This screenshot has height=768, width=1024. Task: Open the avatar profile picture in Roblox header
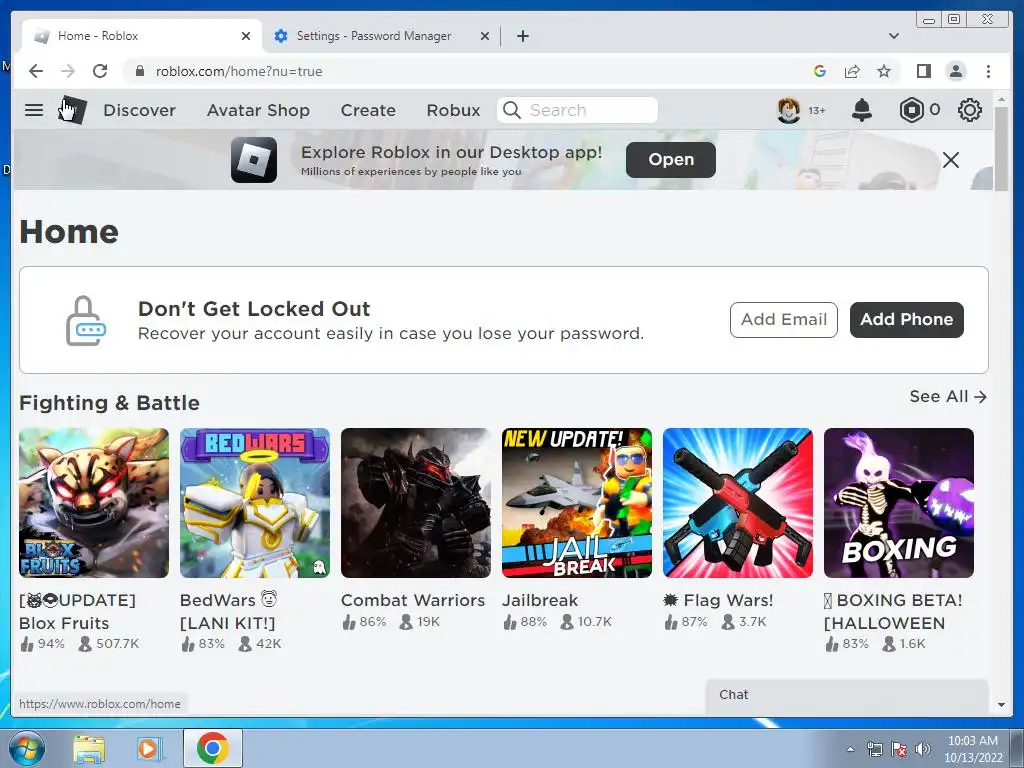click(788, 110)
